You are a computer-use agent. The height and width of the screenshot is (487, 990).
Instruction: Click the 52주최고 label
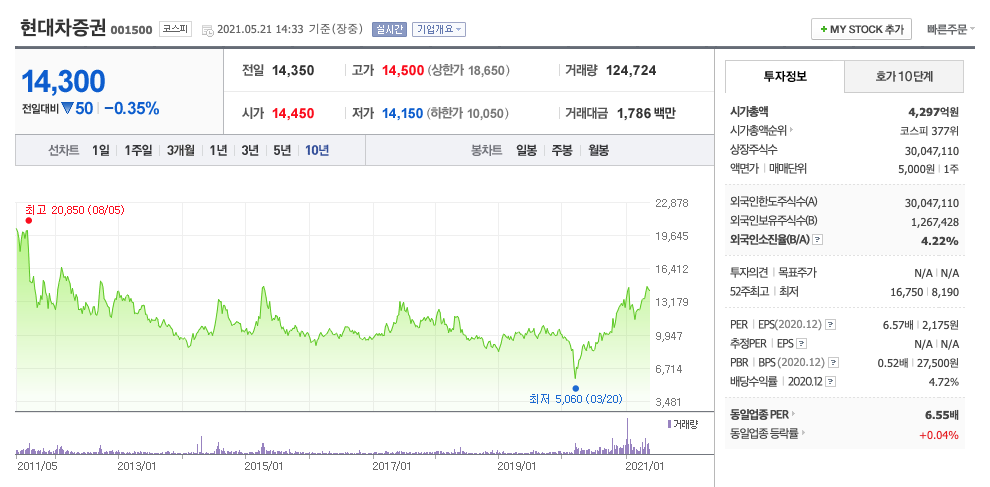pos(748,292)
